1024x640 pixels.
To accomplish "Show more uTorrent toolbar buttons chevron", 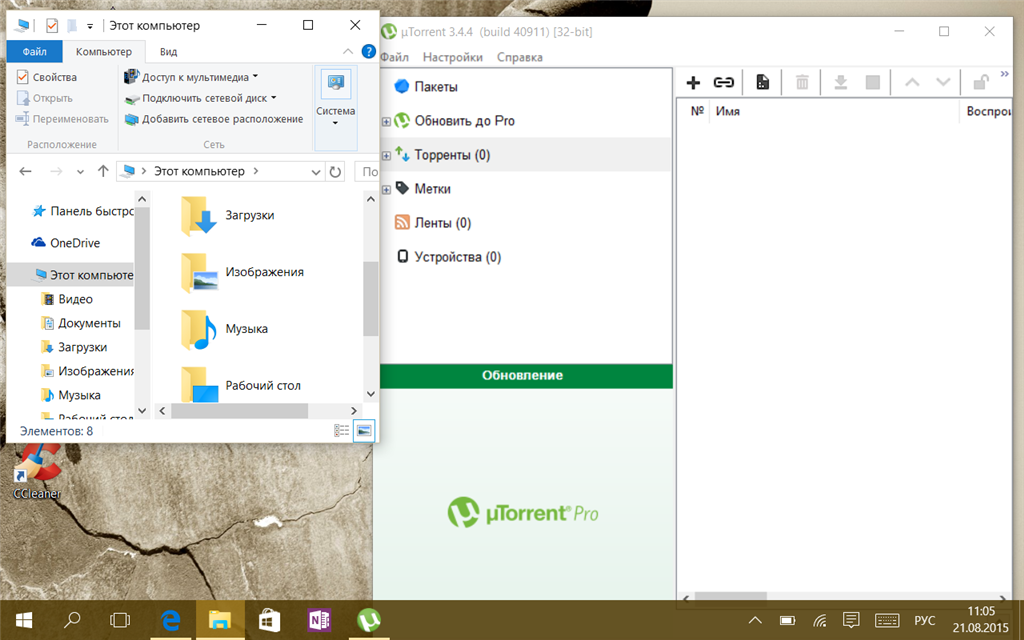I will point(1004,74).
